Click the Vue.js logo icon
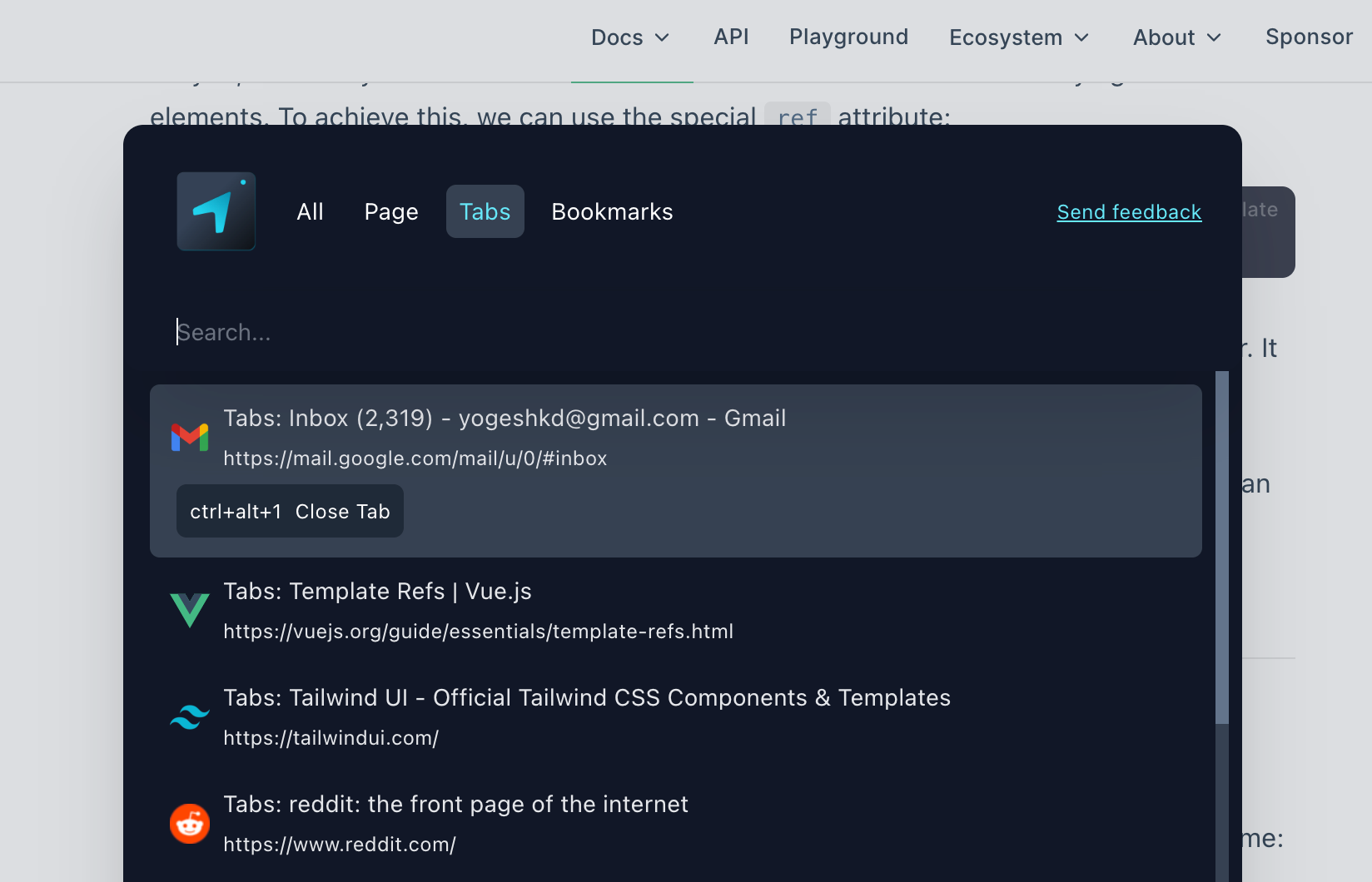 point(190,611)
